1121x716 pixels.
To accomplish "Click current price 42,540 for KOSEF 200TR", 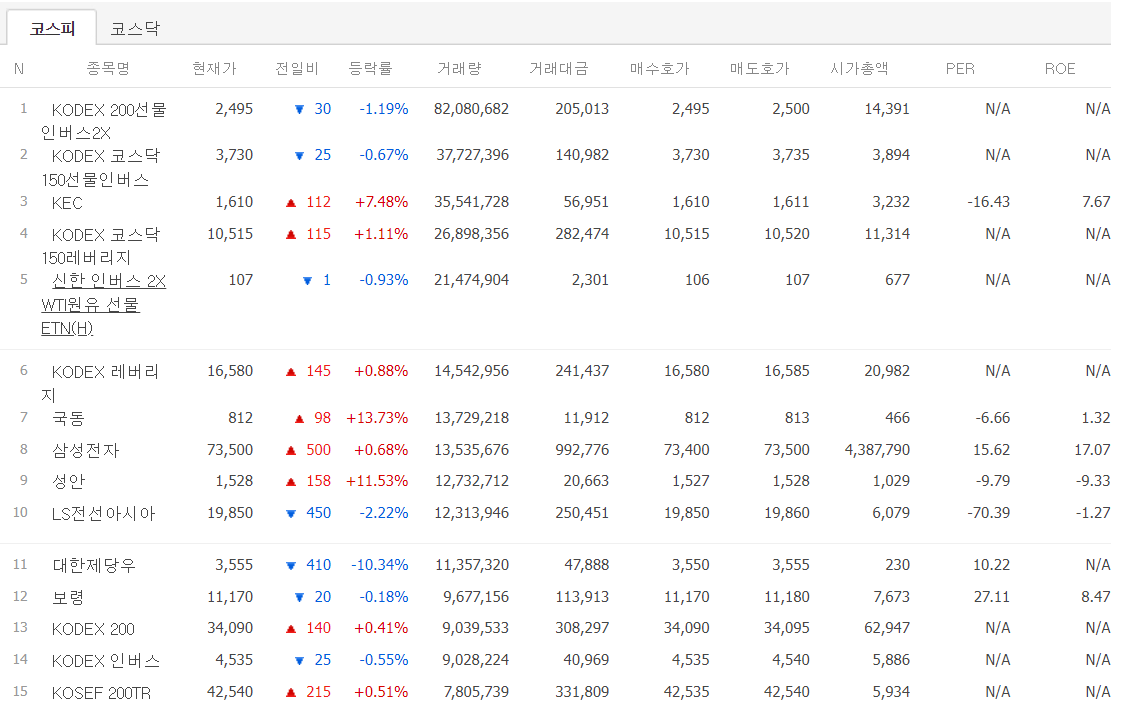I will tap(229, 692).
